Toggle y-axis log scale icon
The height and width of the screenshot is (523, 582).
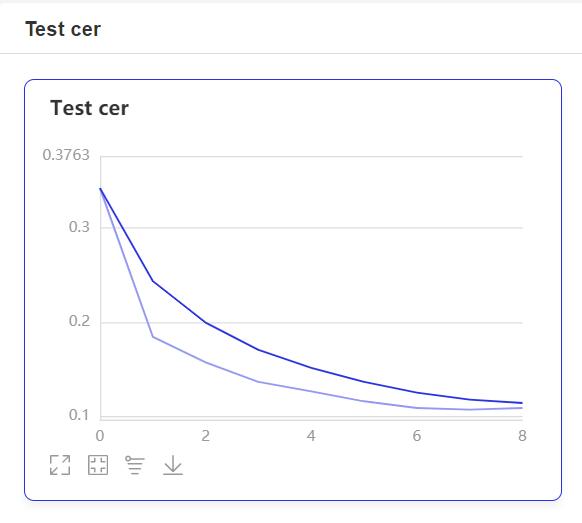(135, 465)
